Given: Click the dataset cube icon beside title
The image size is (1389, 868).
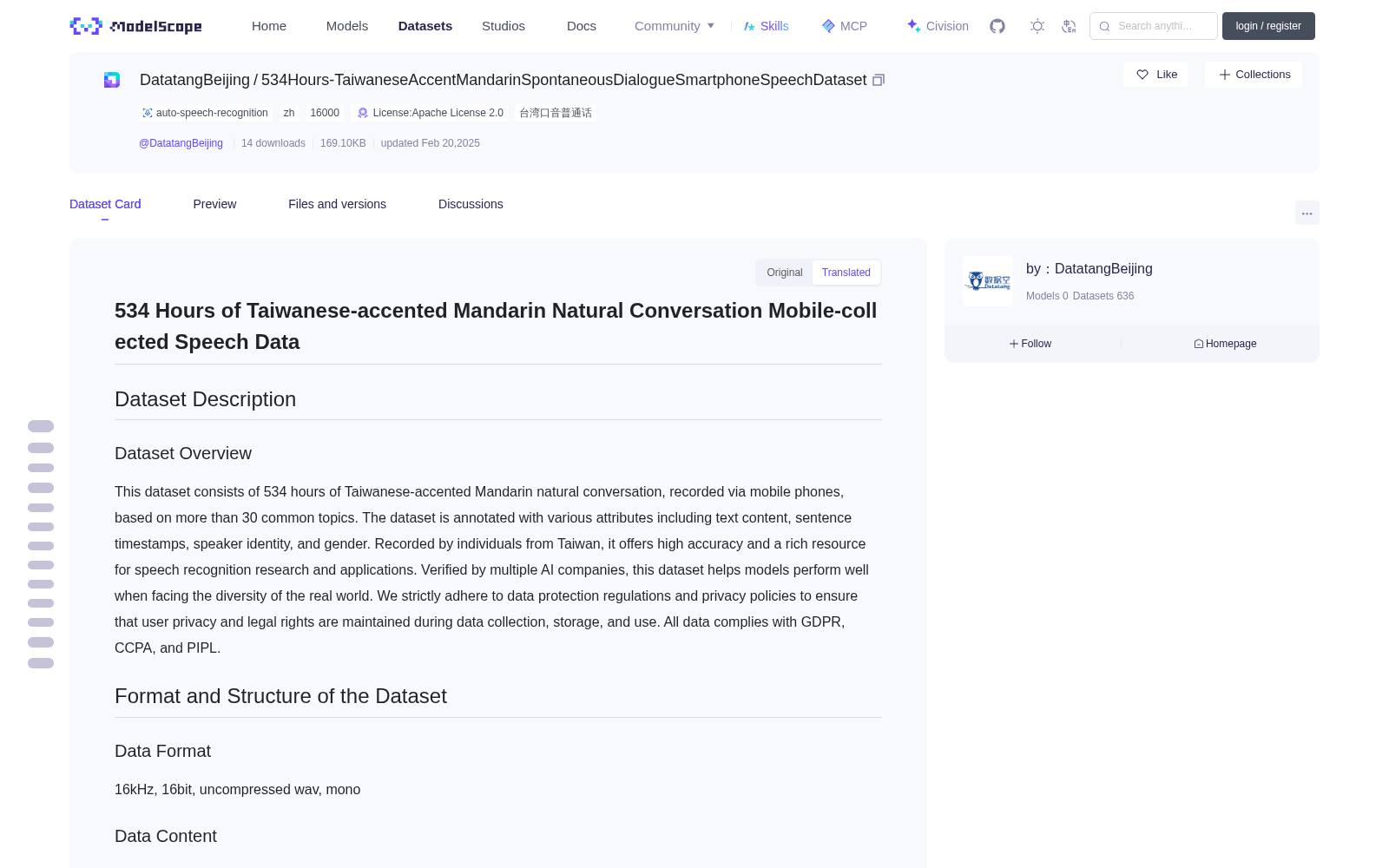Looking at the screenshot, I should [x=112, y=80].
